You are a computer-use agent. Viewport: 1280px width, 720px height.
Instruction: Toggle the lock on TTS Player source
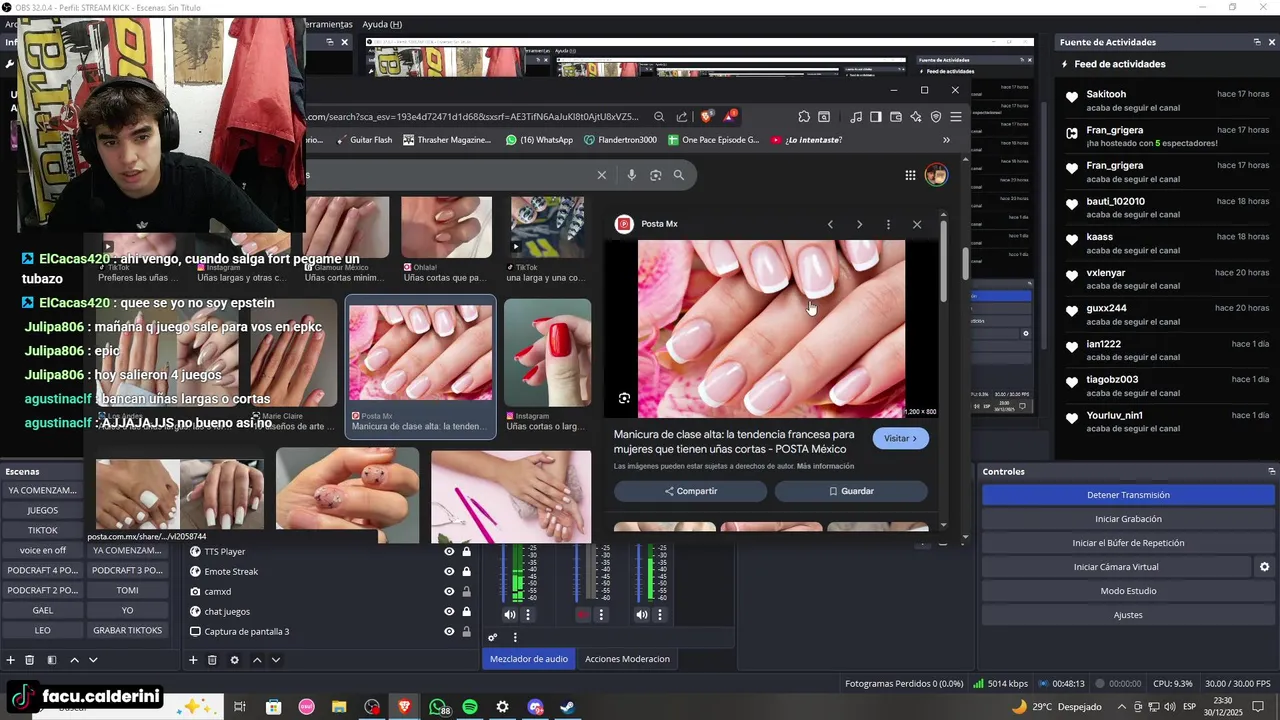[x=466, y=551]
